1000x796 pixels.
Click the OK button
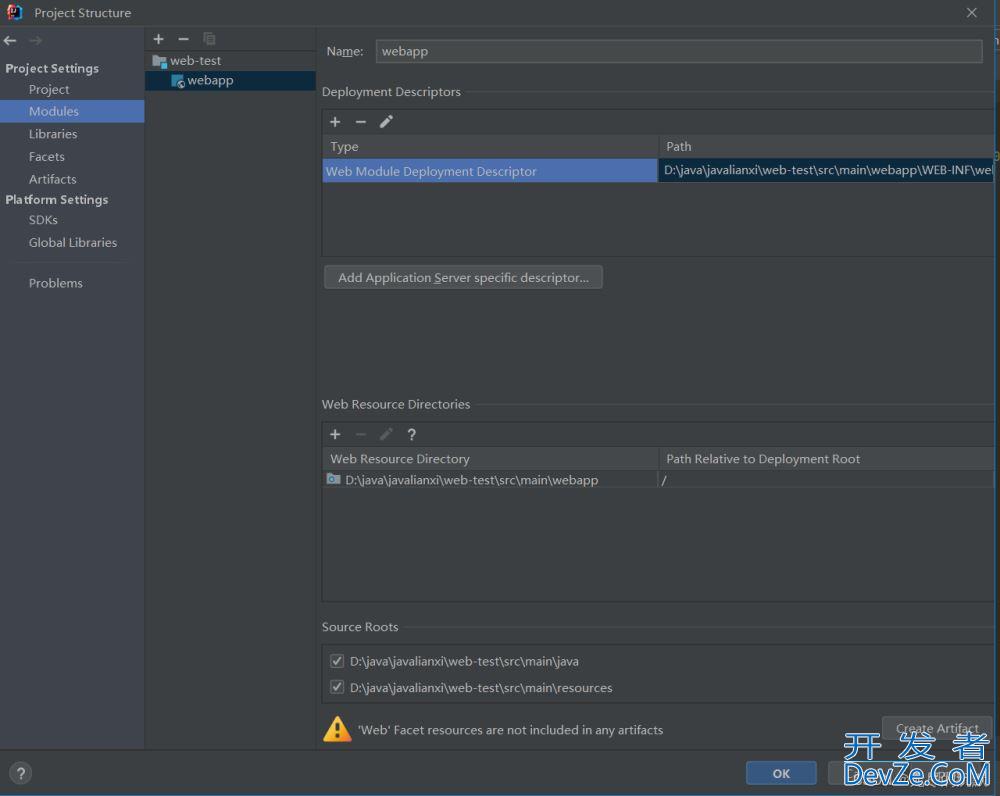(781, 773)
